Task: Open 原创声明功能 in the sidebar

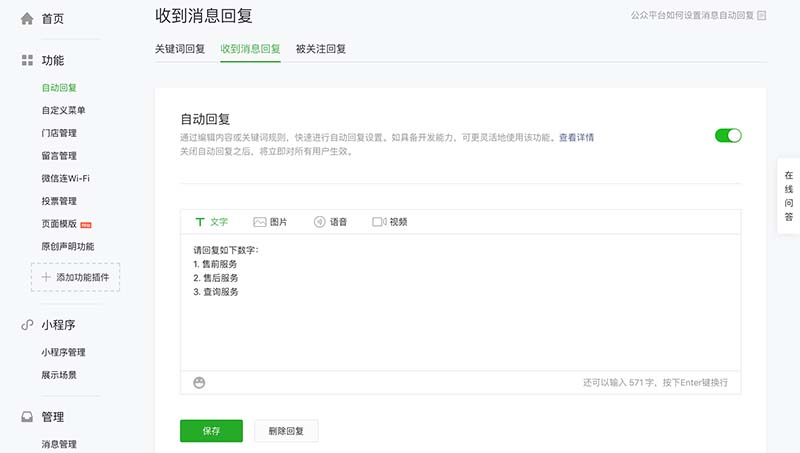Action: click(68, 246)
